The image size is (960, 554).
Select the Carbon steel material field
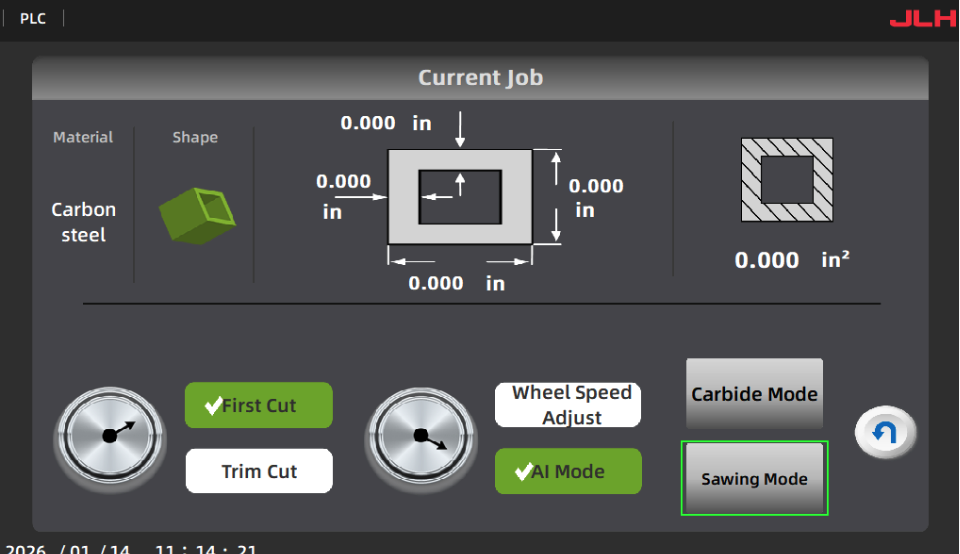click(x=84, y=222)
